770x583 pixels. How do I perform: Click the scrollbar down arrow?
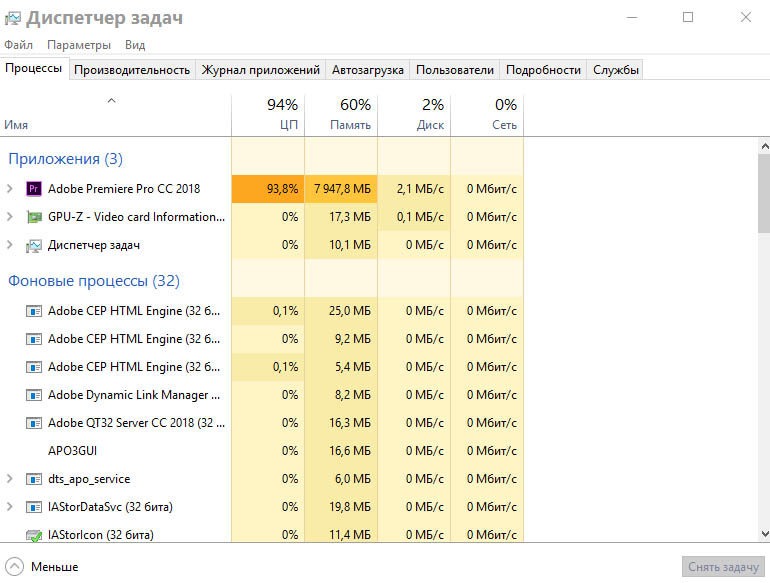(x=764, y=534)
